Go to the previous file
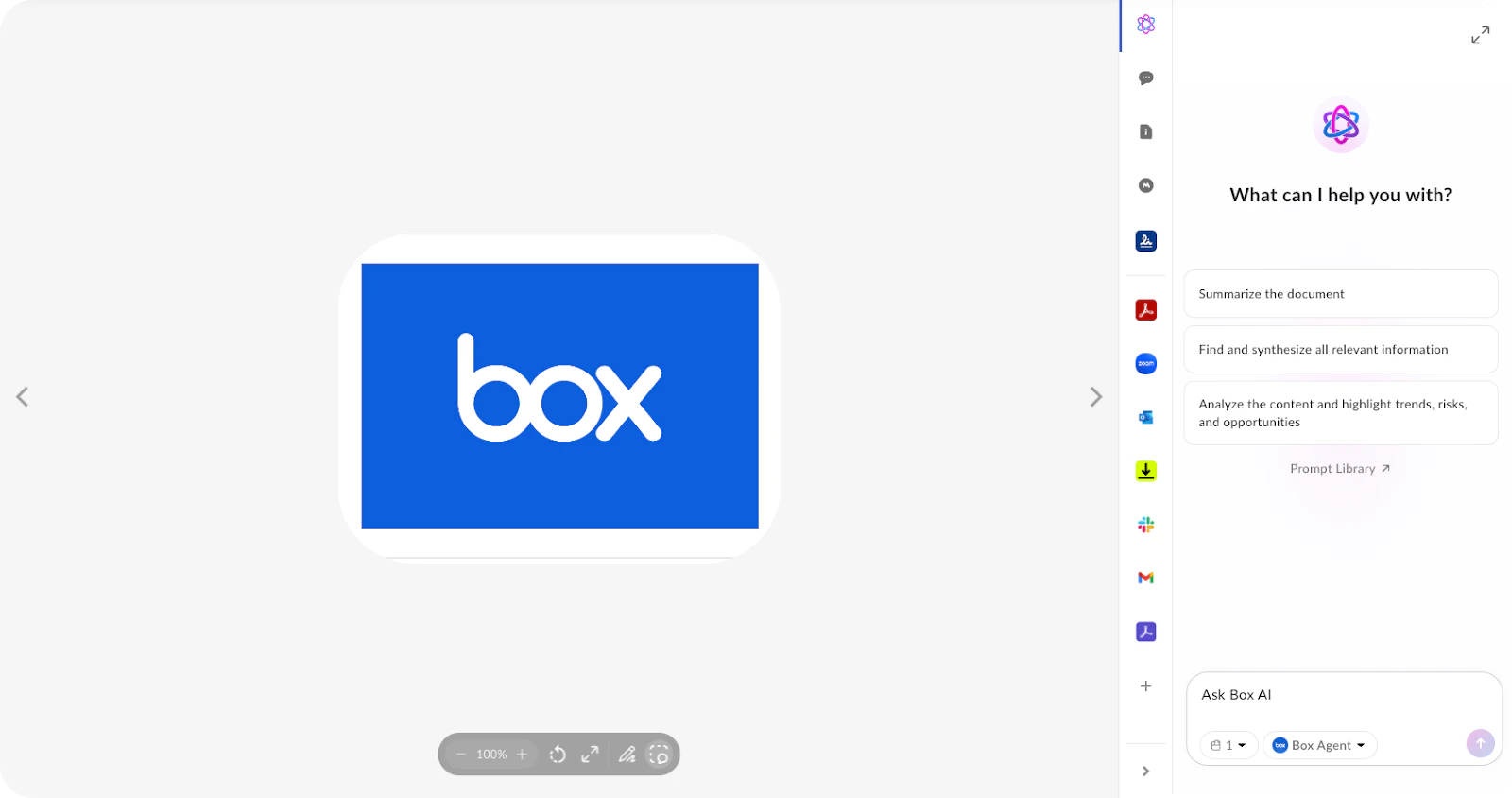The height and width of the screenshot is (798, 1512). pos(22,397)
